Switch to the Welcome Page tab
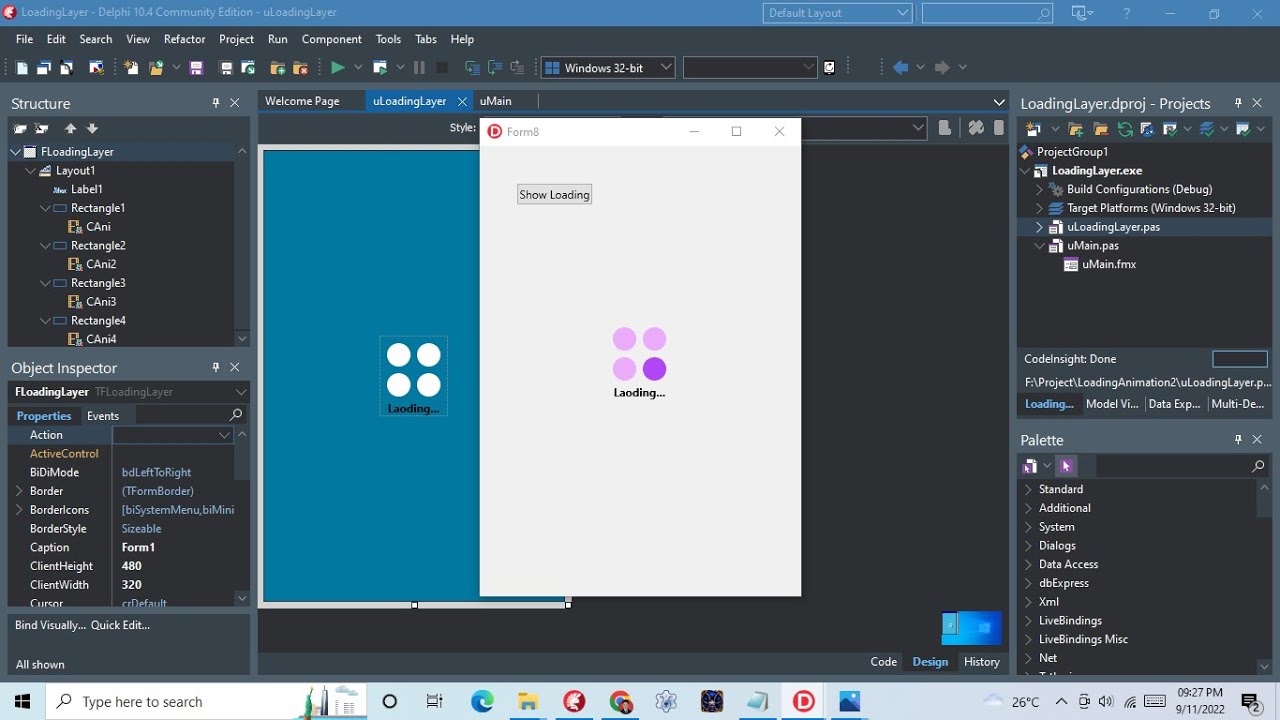 point(302,100)
